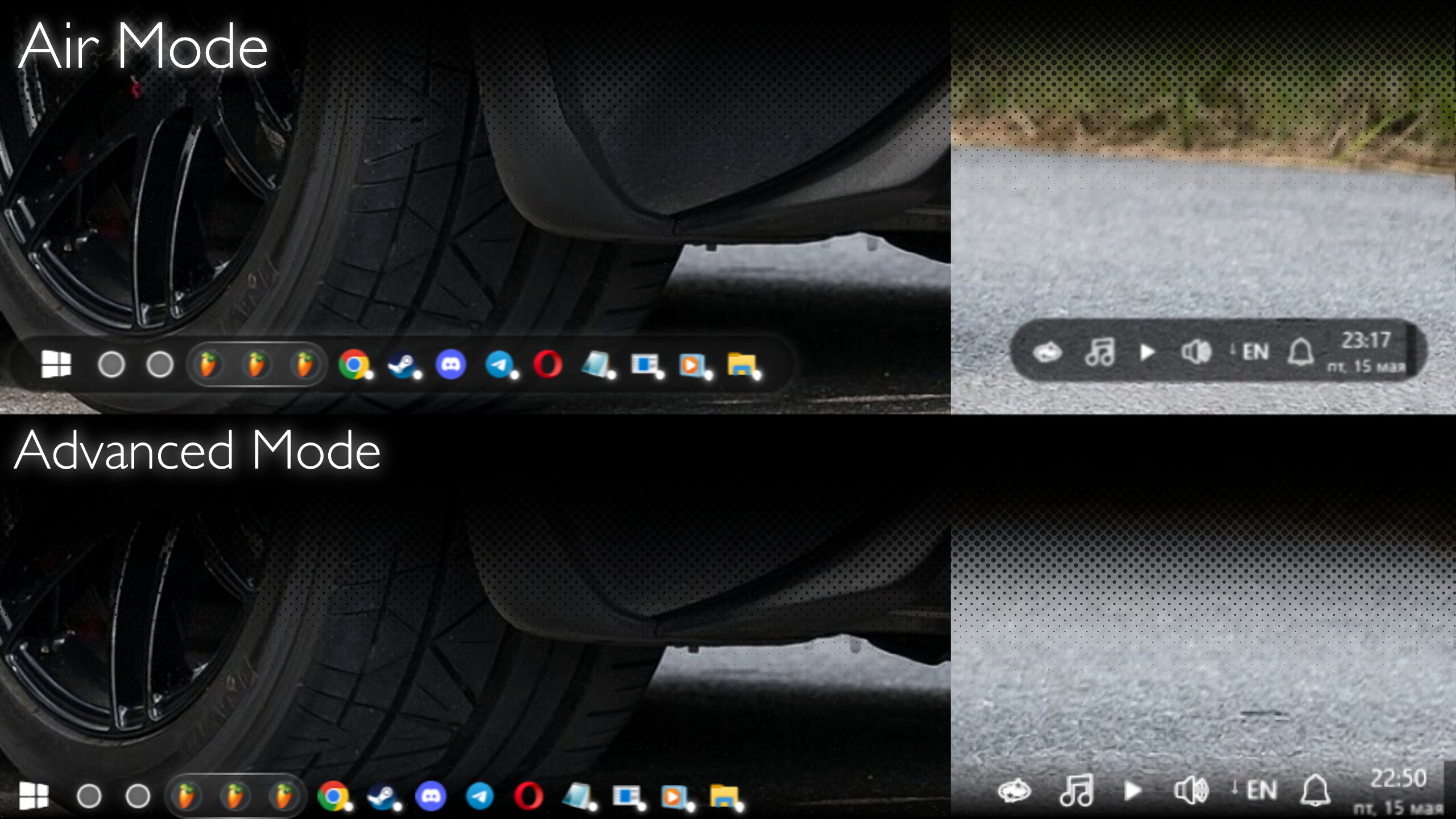Open the film strip app in the Air Mode taskbar
Image resolution: width=1456 pixels, height=819 pixels.
coord(646,364)
